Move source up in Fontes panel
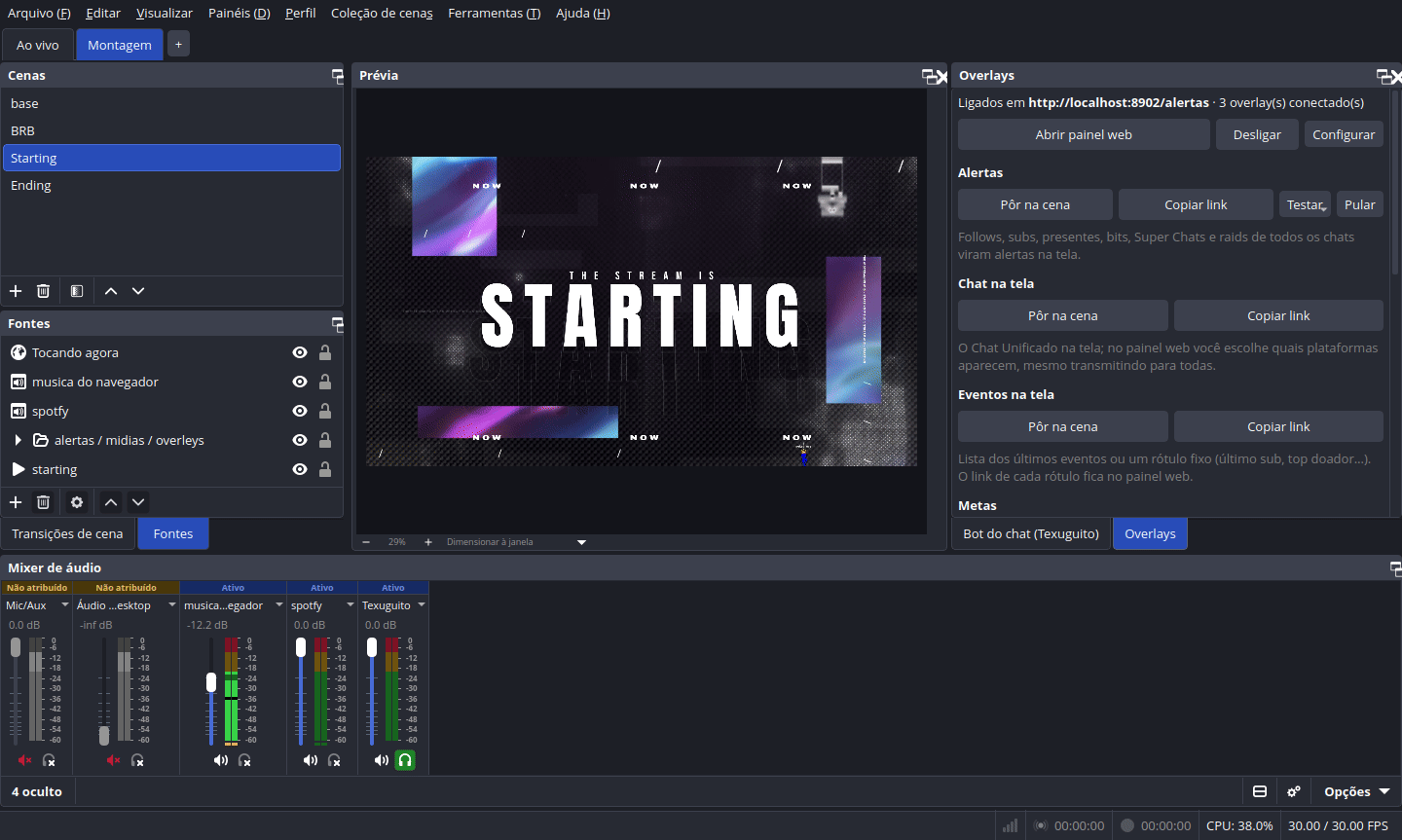Viewport: 1402px width, 840px height. click(111, 502)
